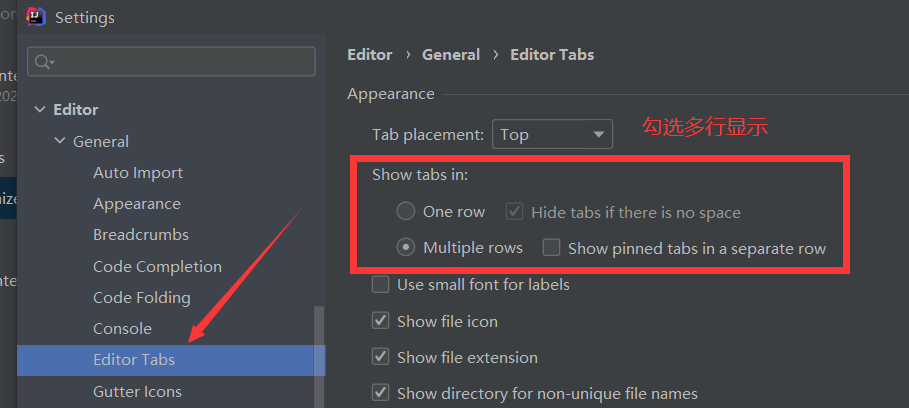Viewport: 909px width, 408px height.
Task: Enable Use small font for labels
Action: 380,285
